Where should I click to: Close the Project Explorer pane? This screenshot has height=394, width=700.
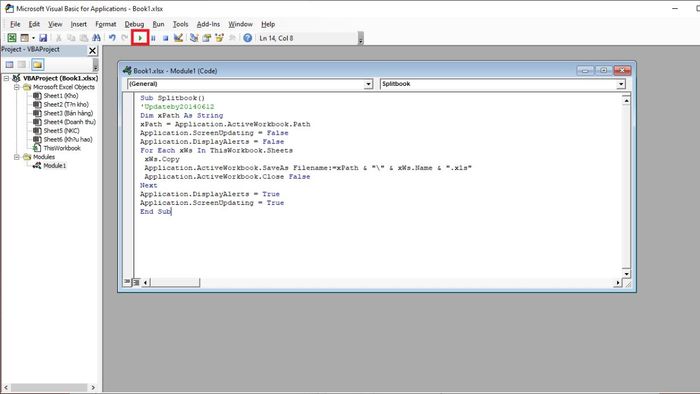click(x=92, y=50)
